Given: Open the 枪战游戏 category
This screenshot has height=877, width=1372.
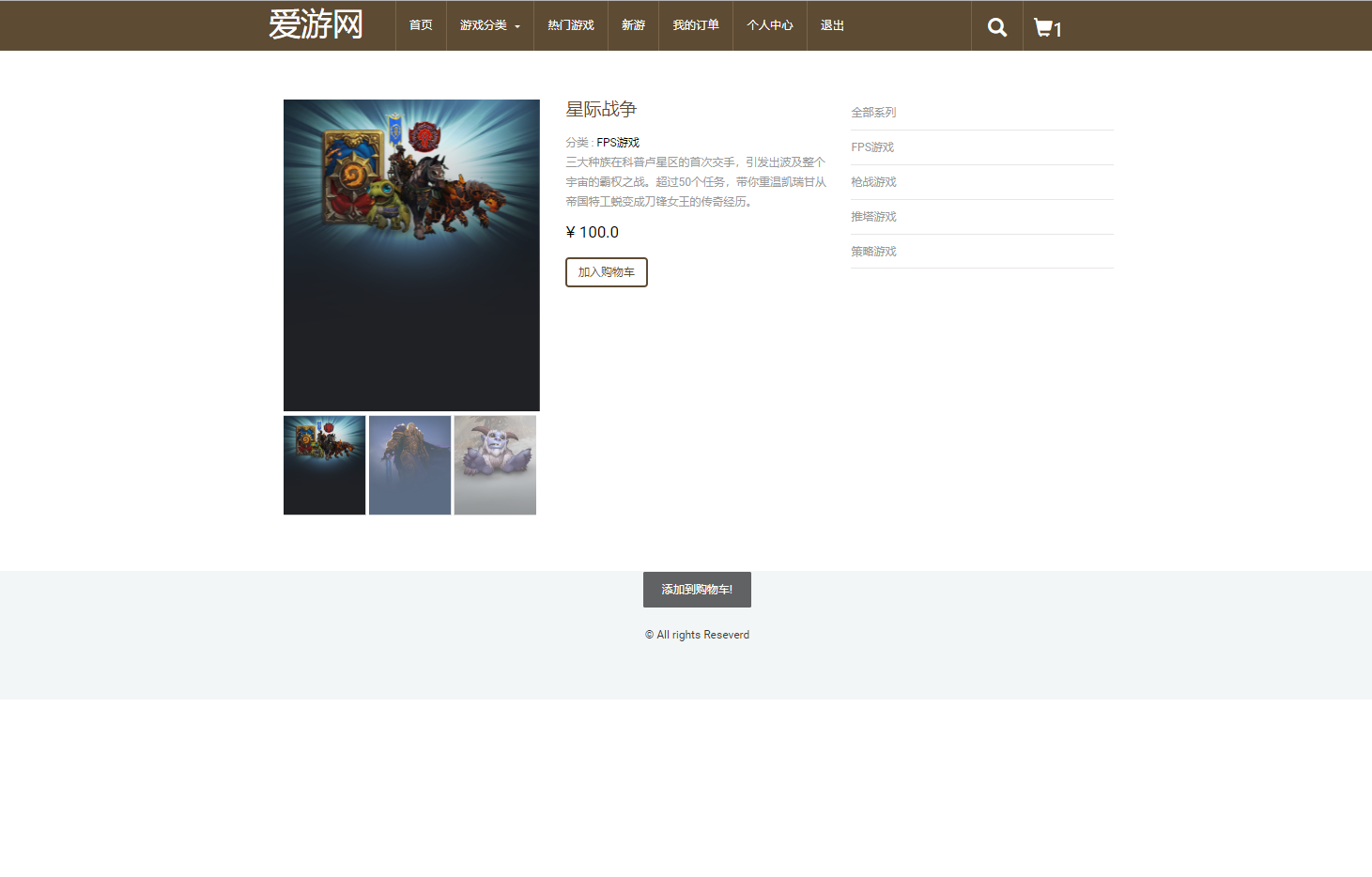Looking at the screenshot, I should click(x=873, y=181).
